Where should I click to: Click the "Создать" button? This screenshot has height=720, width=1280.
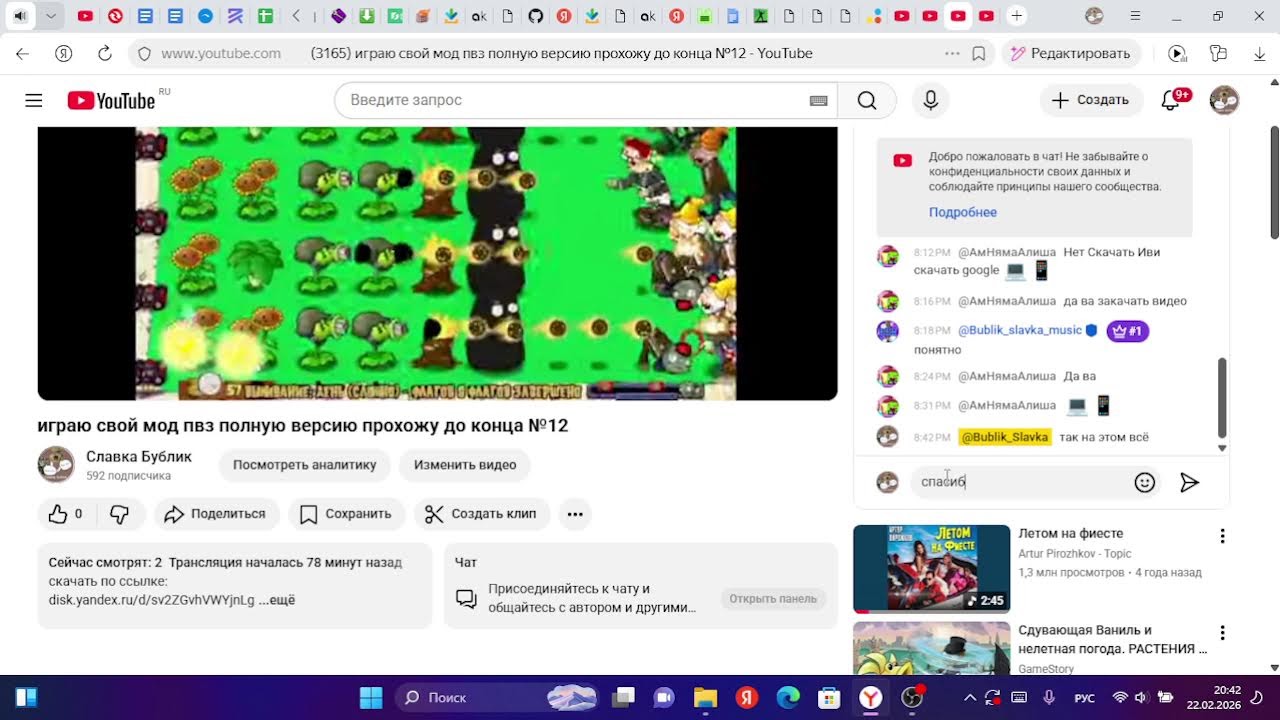pyautogui.click(x=1091, y=100)
